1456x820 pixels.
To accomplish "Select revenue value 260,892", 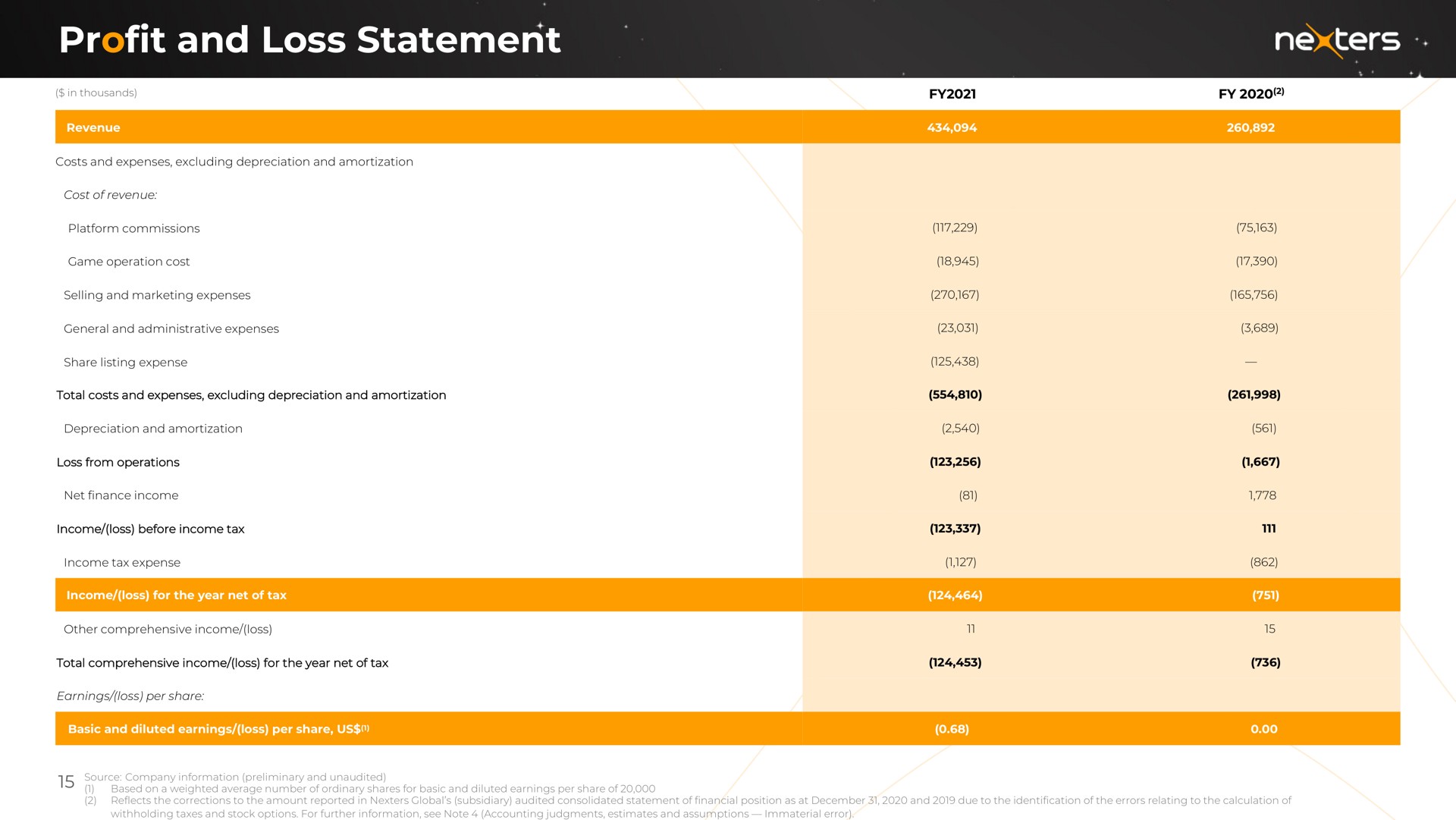I will click(1250, 127).
